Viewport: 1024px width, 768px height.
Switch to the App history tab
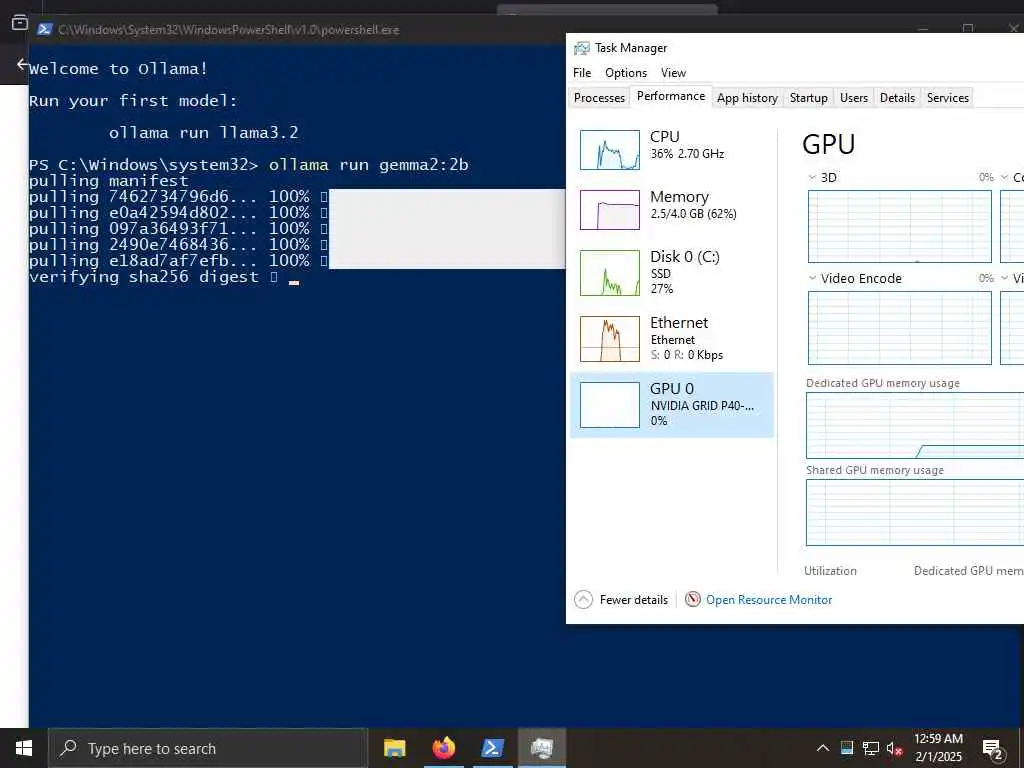747,97
